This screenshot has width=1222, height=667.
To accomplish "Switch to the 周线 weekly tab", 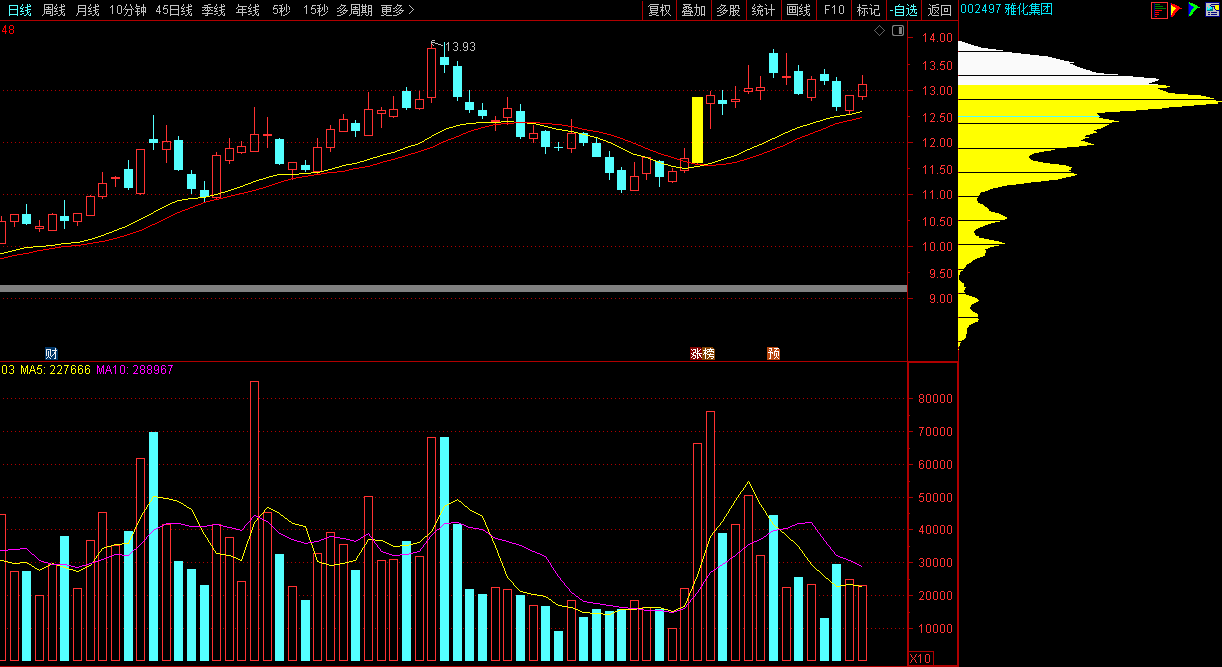I will (53, 10).
